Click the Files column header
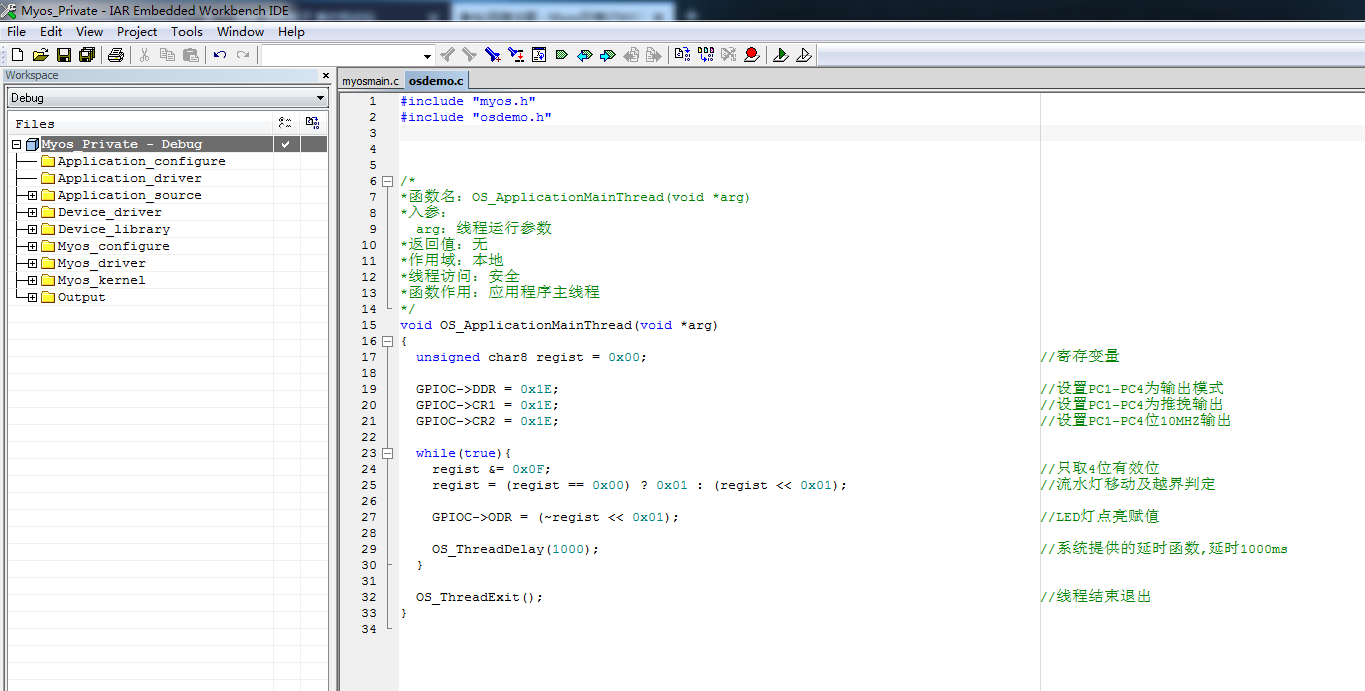Screen dimensions: 1365x691 click(140, 123)
